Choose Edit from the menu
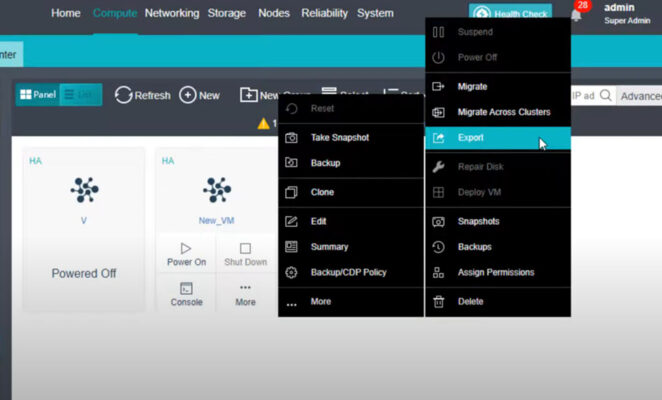 351,221
